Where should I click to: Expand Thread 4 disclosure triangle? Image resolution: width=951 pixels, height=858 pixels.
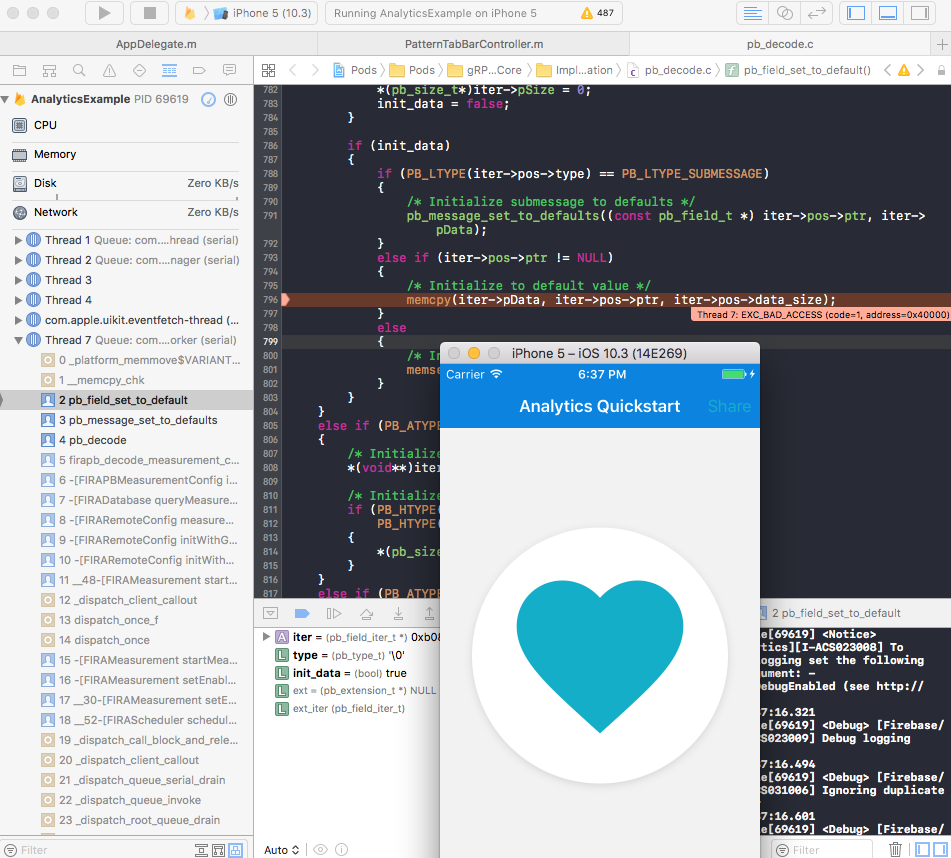(x=18, y=300)
